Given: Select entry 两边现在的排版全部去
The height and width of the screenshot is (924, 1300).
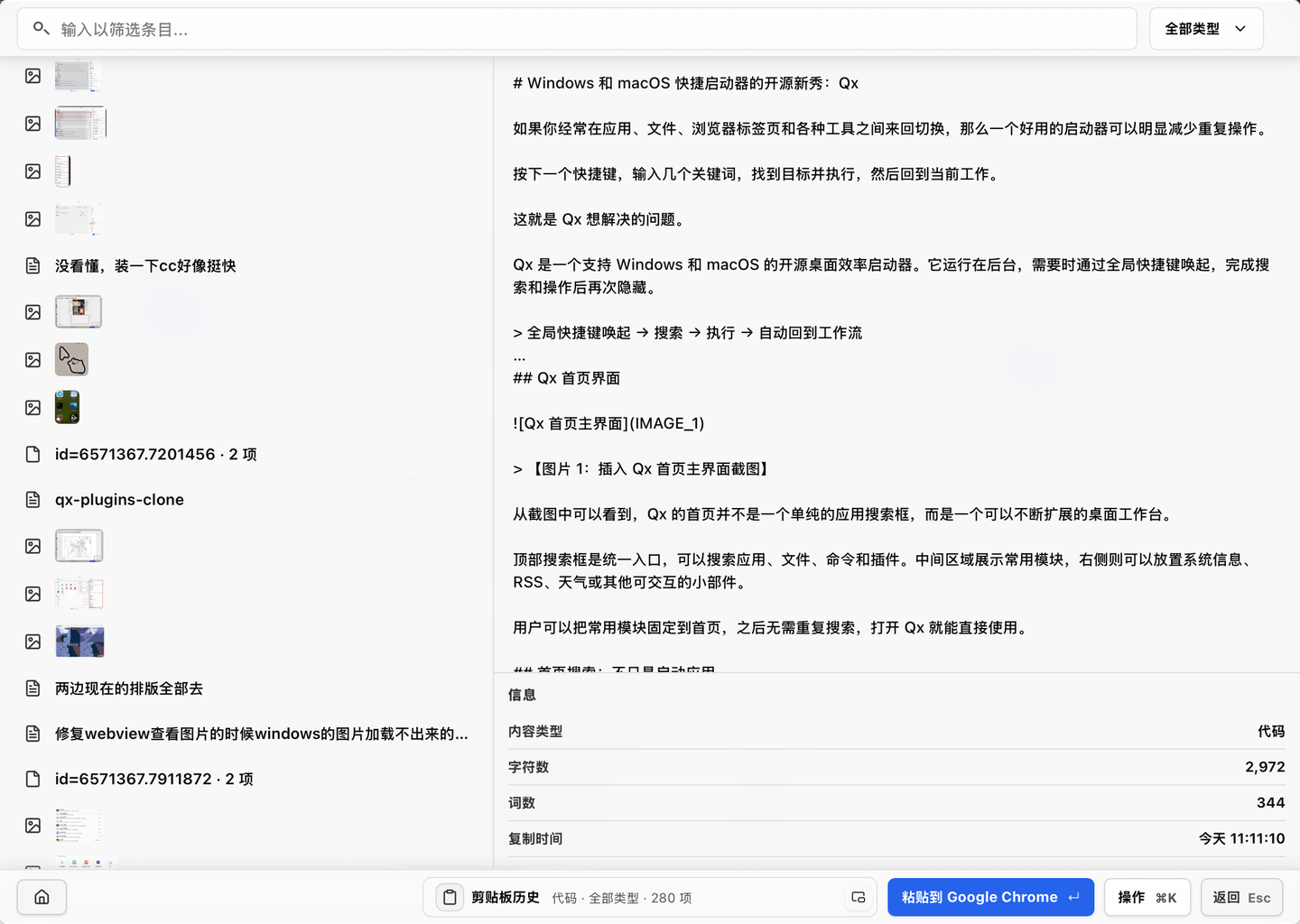Looking at the screenshot, I should coord(129,688).
